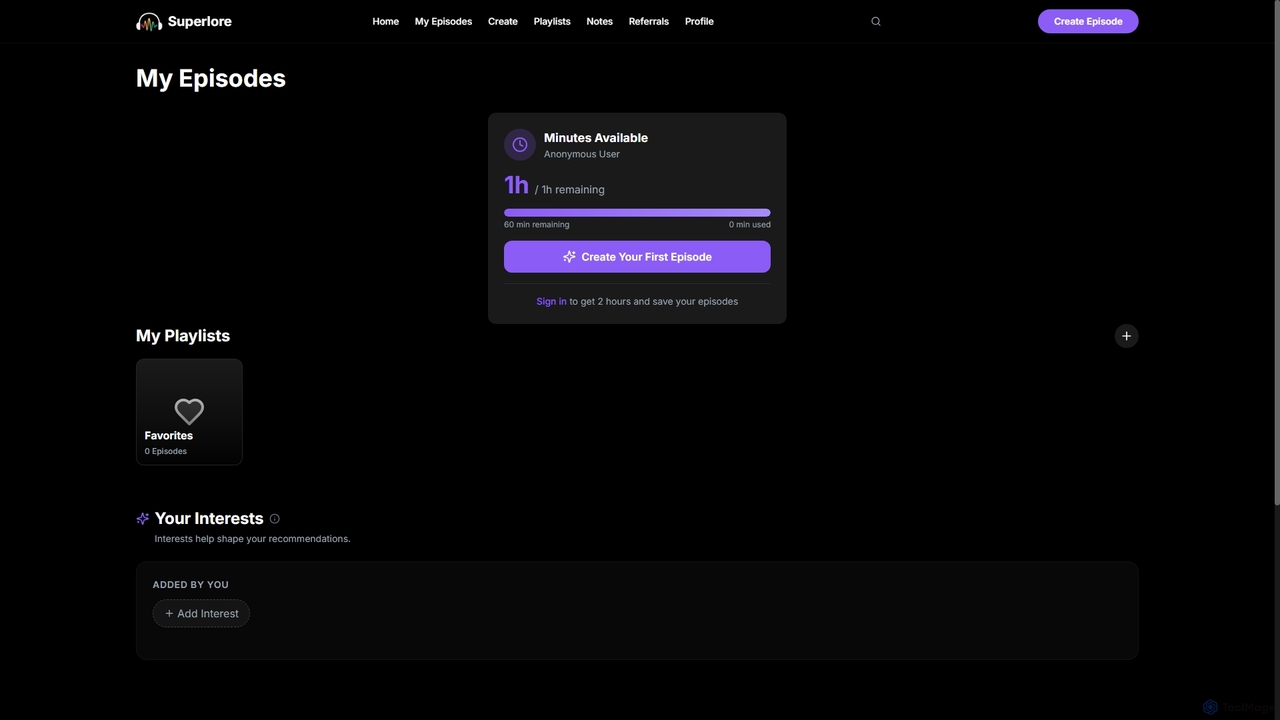Go to the Profile page
Viewport: 1280px width, 720px height.
pos(699,21)
